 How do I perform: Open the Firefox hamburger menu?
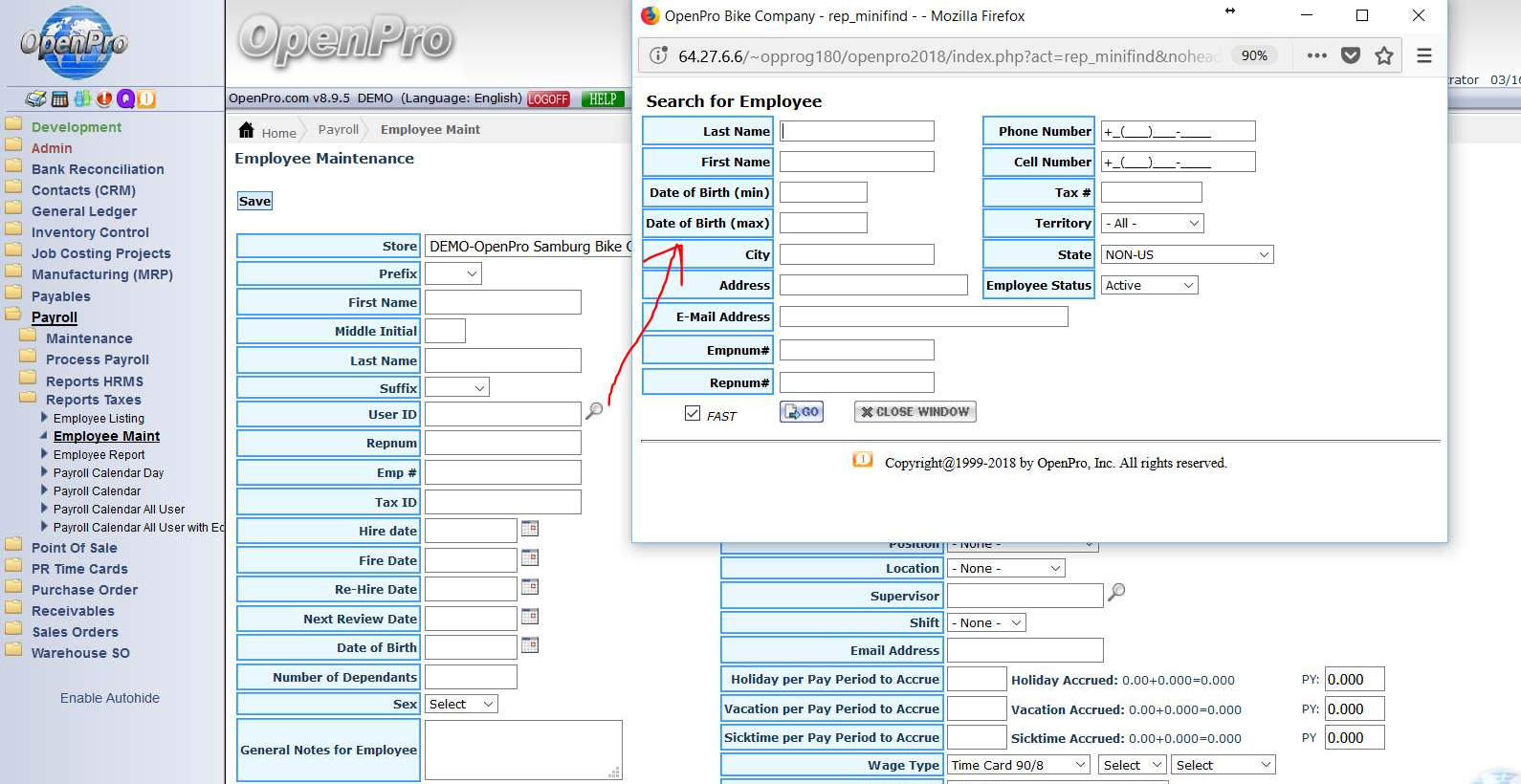[1423, 55]
